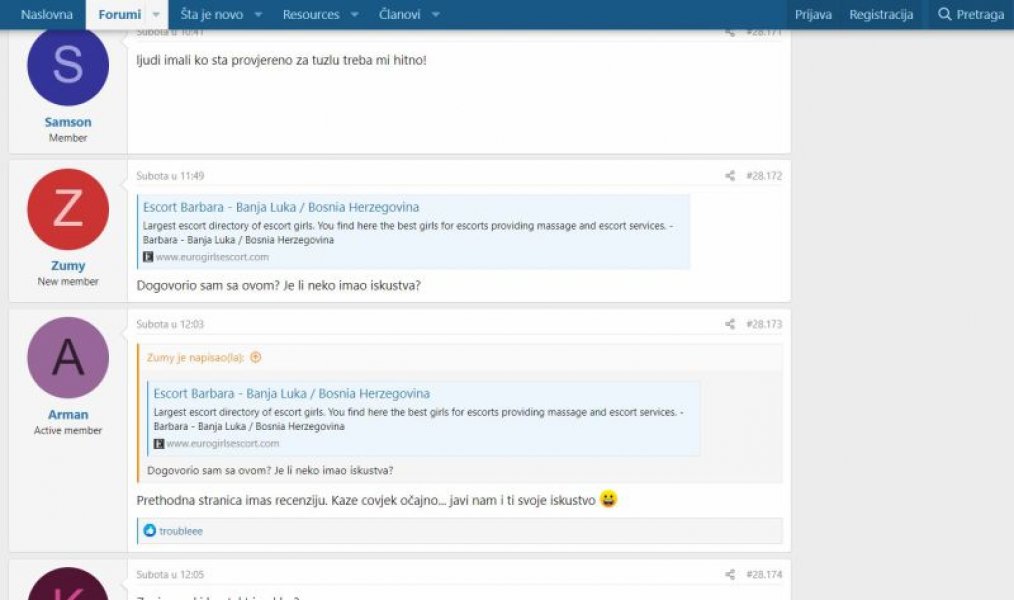This screenshot has height=600, width=1014.
Task: Click the troubleee liker name
Action: [x=180, y=531]
